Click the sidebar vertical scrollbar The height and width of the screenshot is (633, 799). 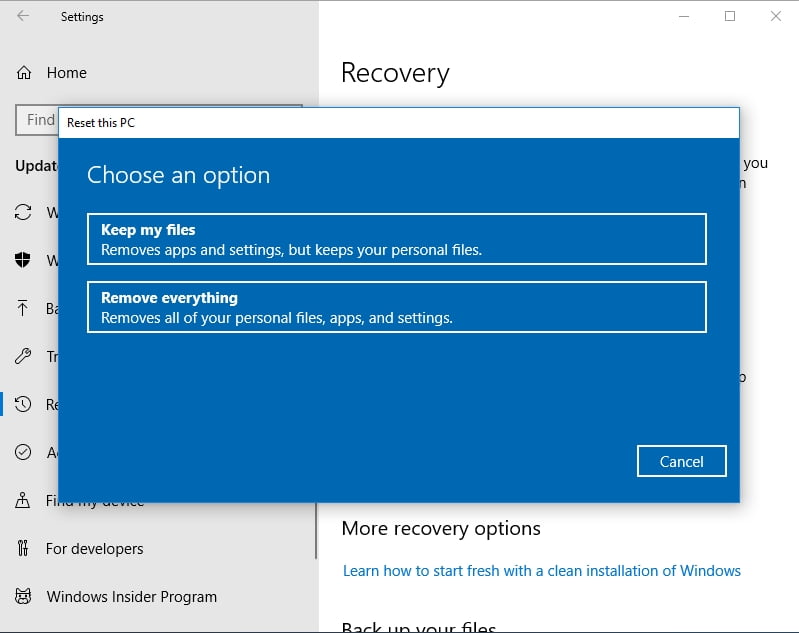[x=316, y=530]
